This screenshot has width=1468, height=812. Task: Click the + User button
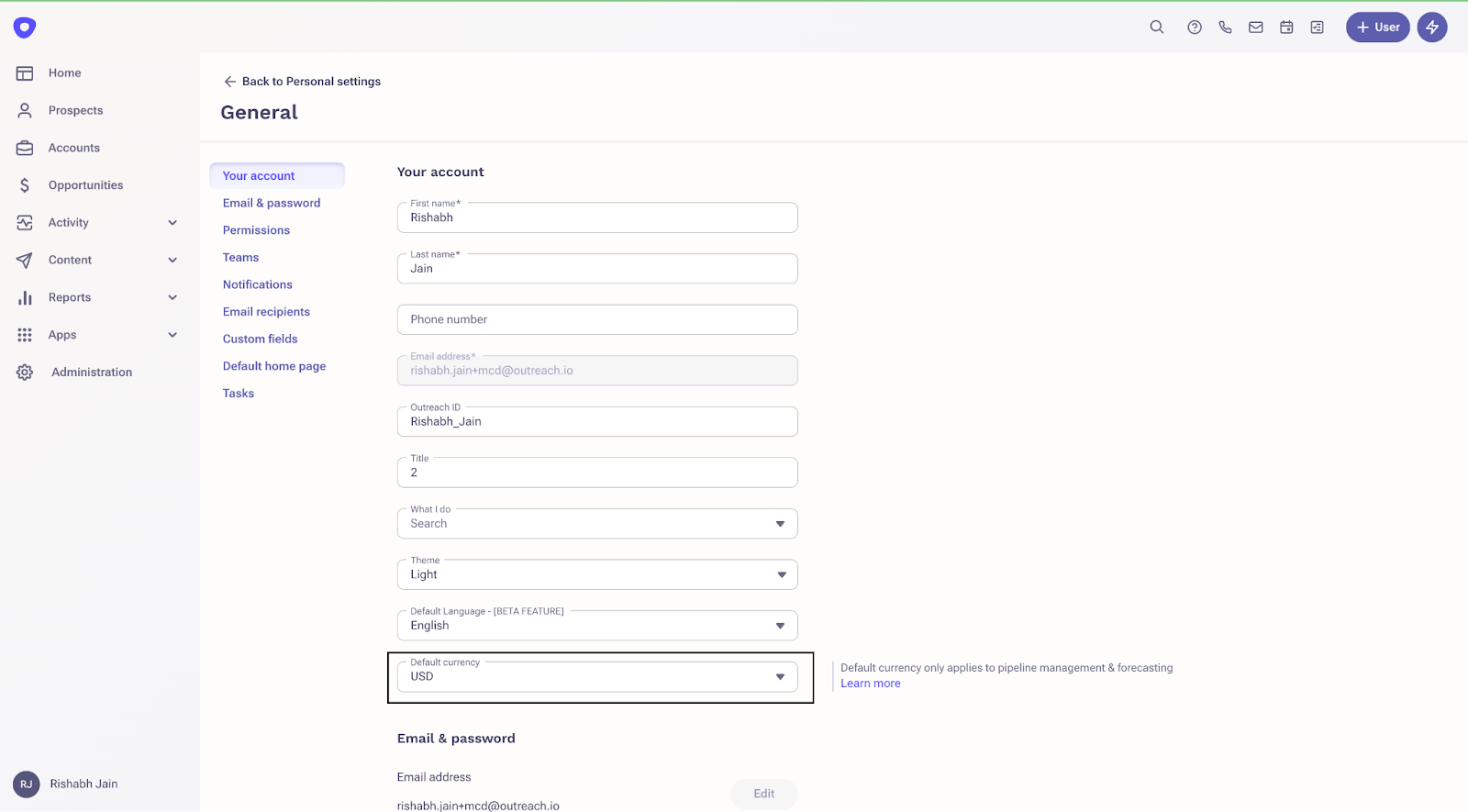(x=1378, y=28)
